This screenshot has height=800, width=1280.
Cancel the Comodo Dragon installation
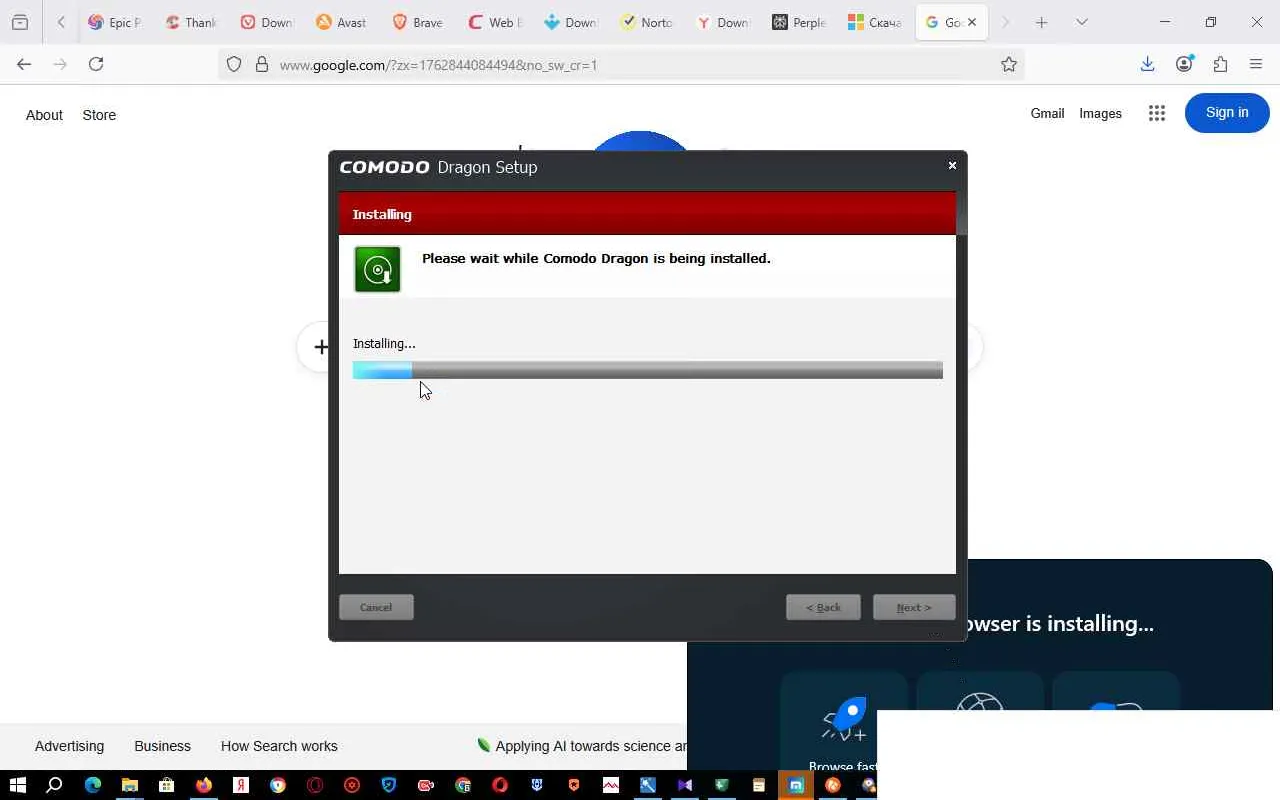376,607
